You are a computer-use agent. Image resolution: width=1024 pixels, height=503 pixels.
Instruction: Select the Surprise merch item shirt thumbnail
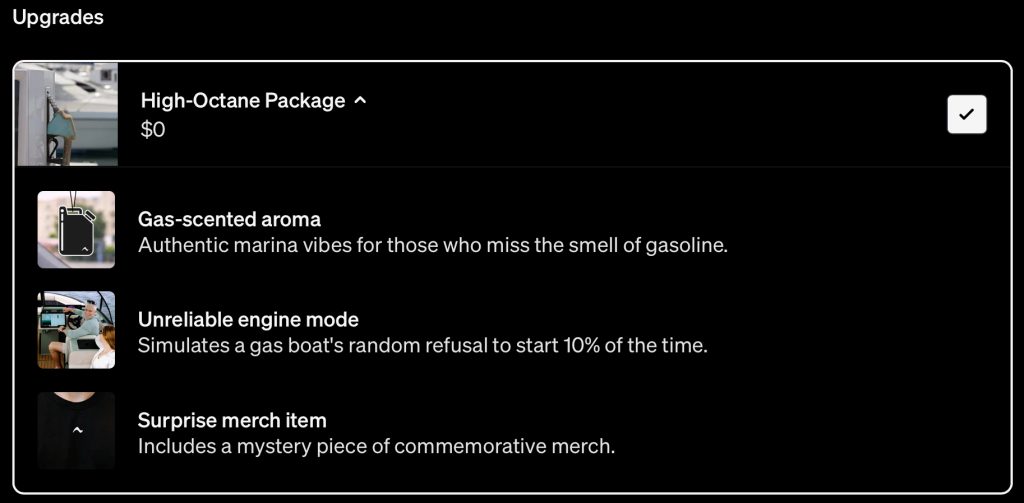pyautogui.click(x=76, y=430)
